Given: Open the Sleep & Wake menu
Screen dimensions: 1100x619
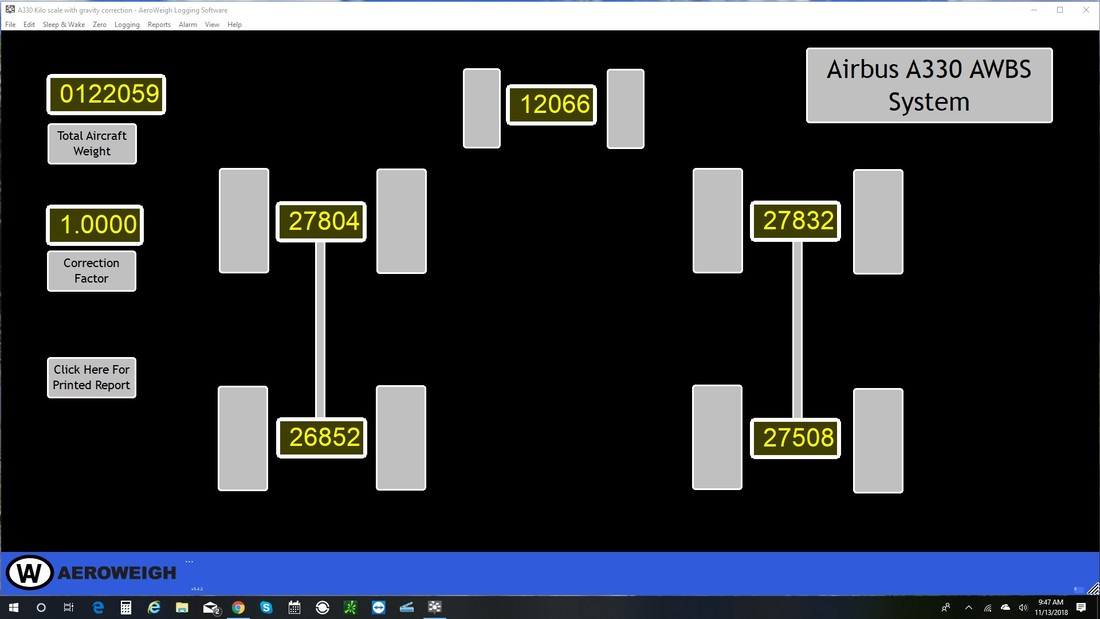Looking at the screenshot, I should point(64,25).
